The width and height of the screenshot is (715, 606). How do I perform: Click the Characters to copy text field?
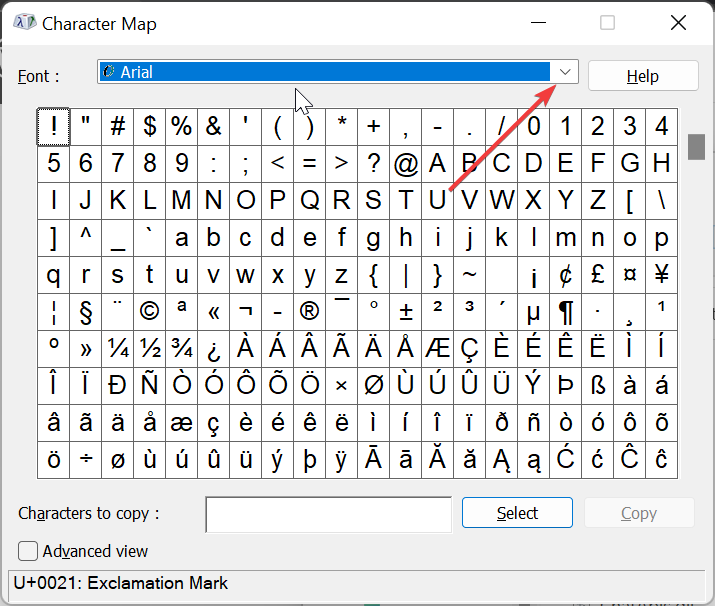[329, 515]
